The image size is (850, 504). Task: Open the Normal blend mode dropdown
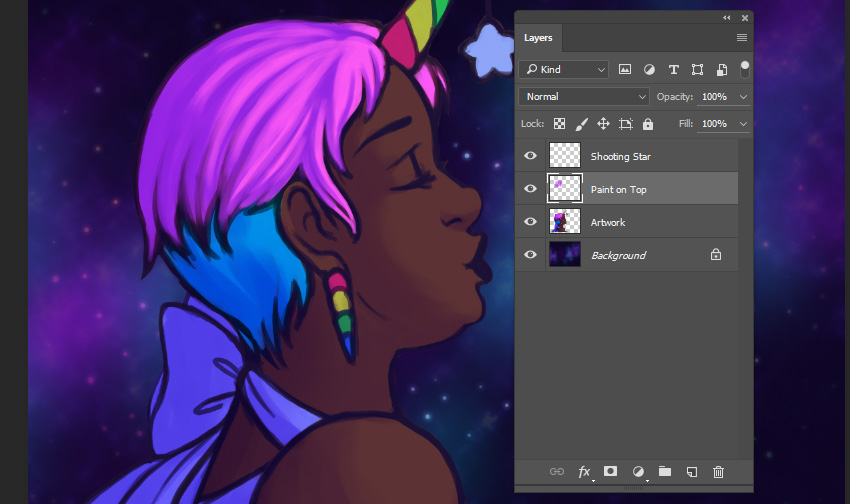click(584, 96)
